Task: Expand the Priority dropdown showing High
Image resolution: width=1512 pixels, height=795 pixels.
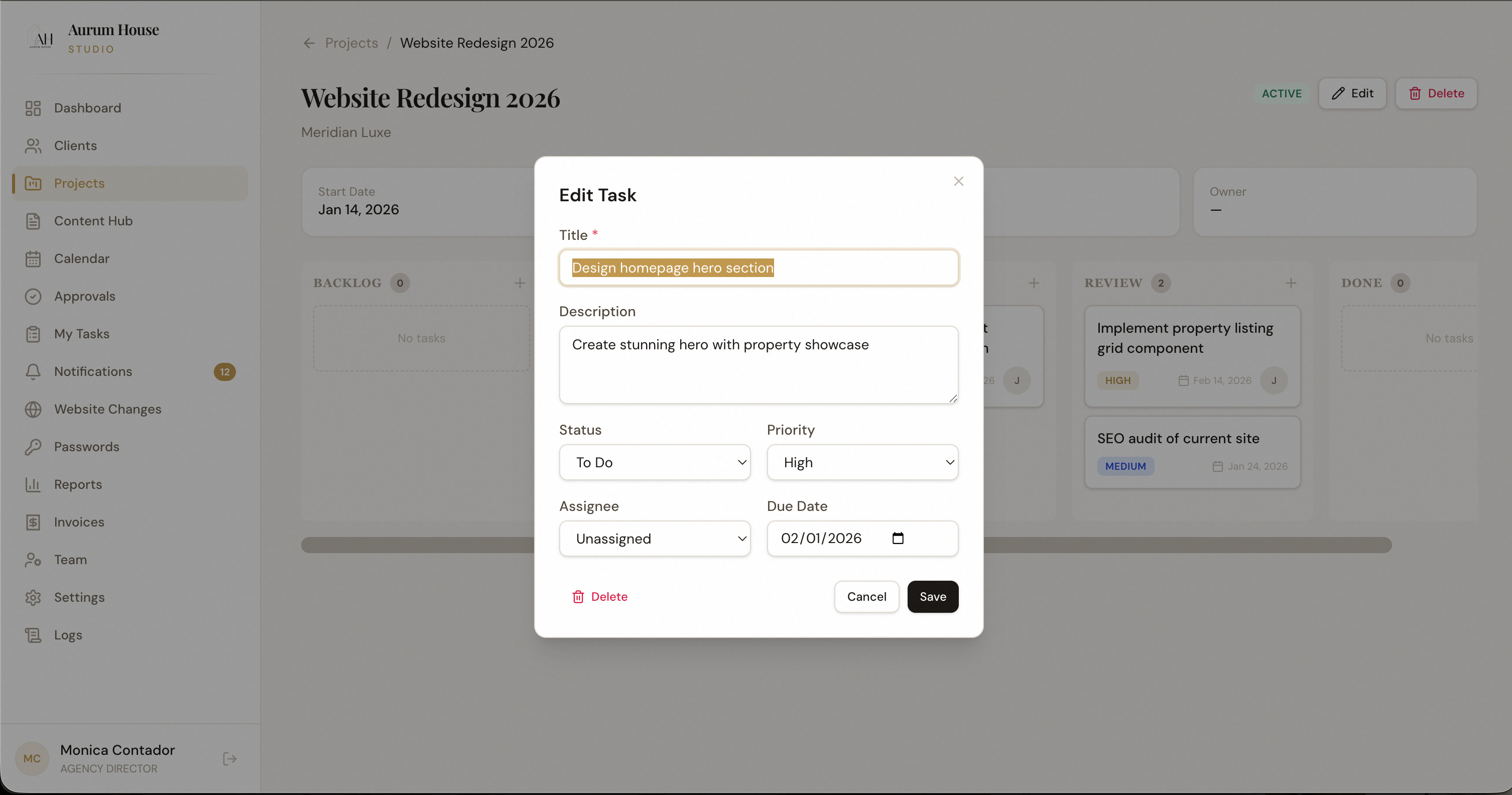Action: point(861,462)
